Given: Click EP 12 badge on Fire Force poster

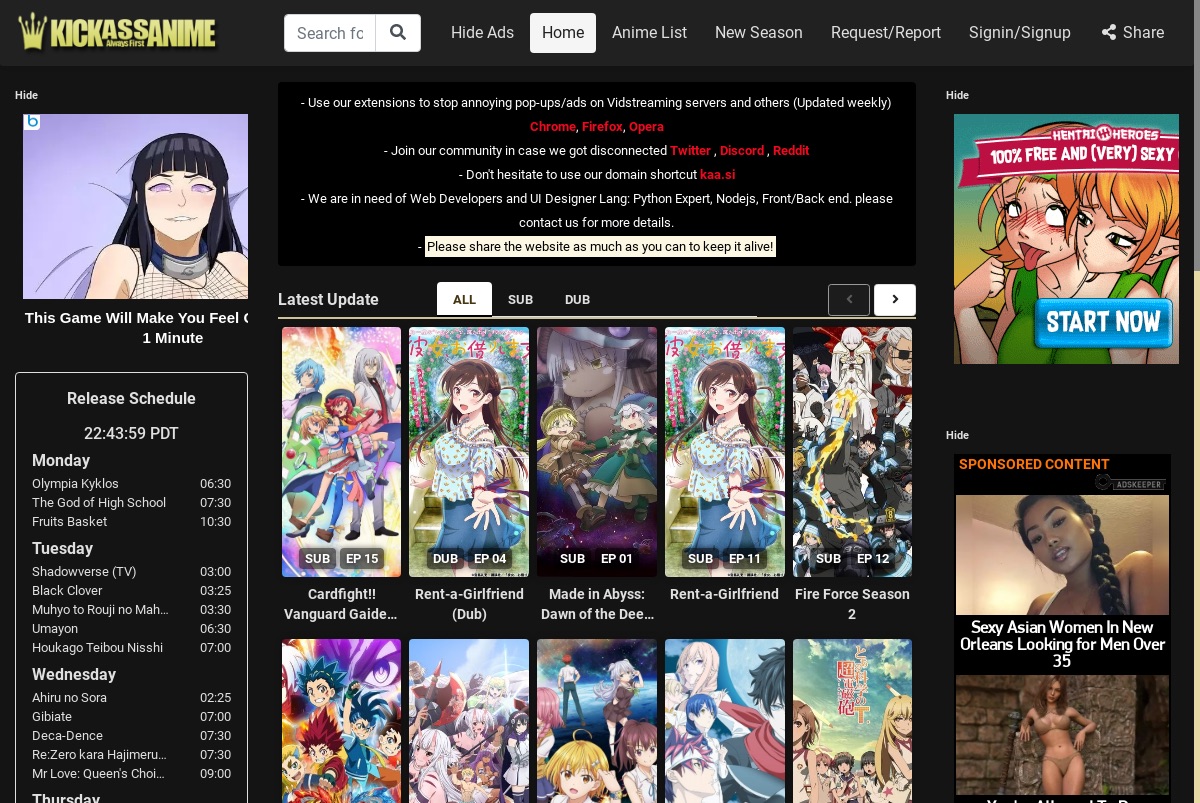Looking at the screenshot, I should [873, 558].
